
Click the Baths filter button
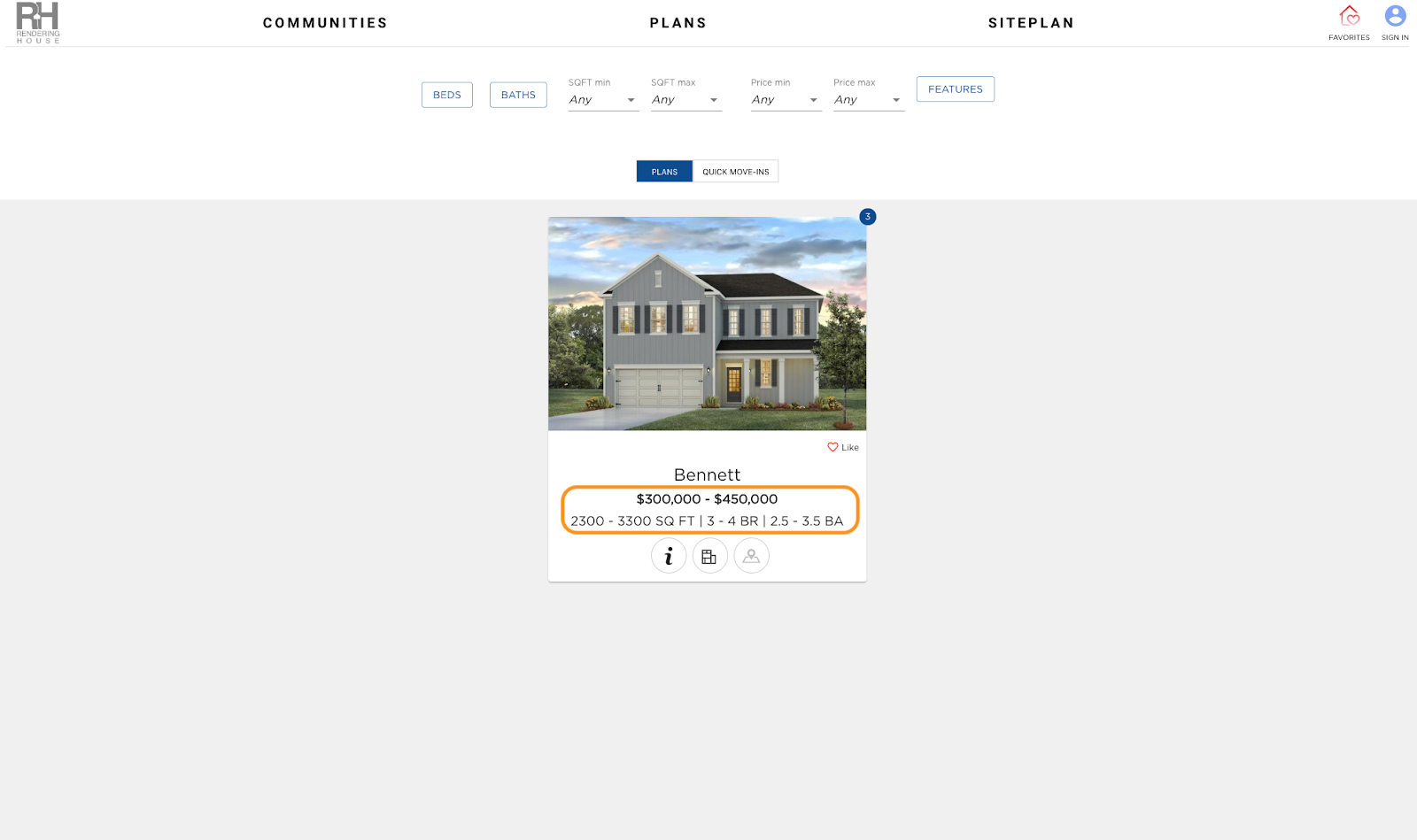click(x=518, y=95)
